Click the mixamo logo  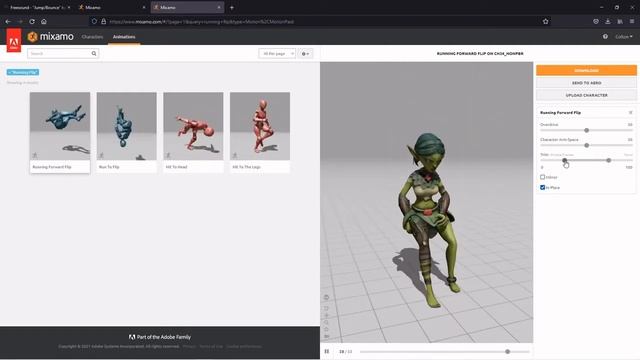coord(51,37)
